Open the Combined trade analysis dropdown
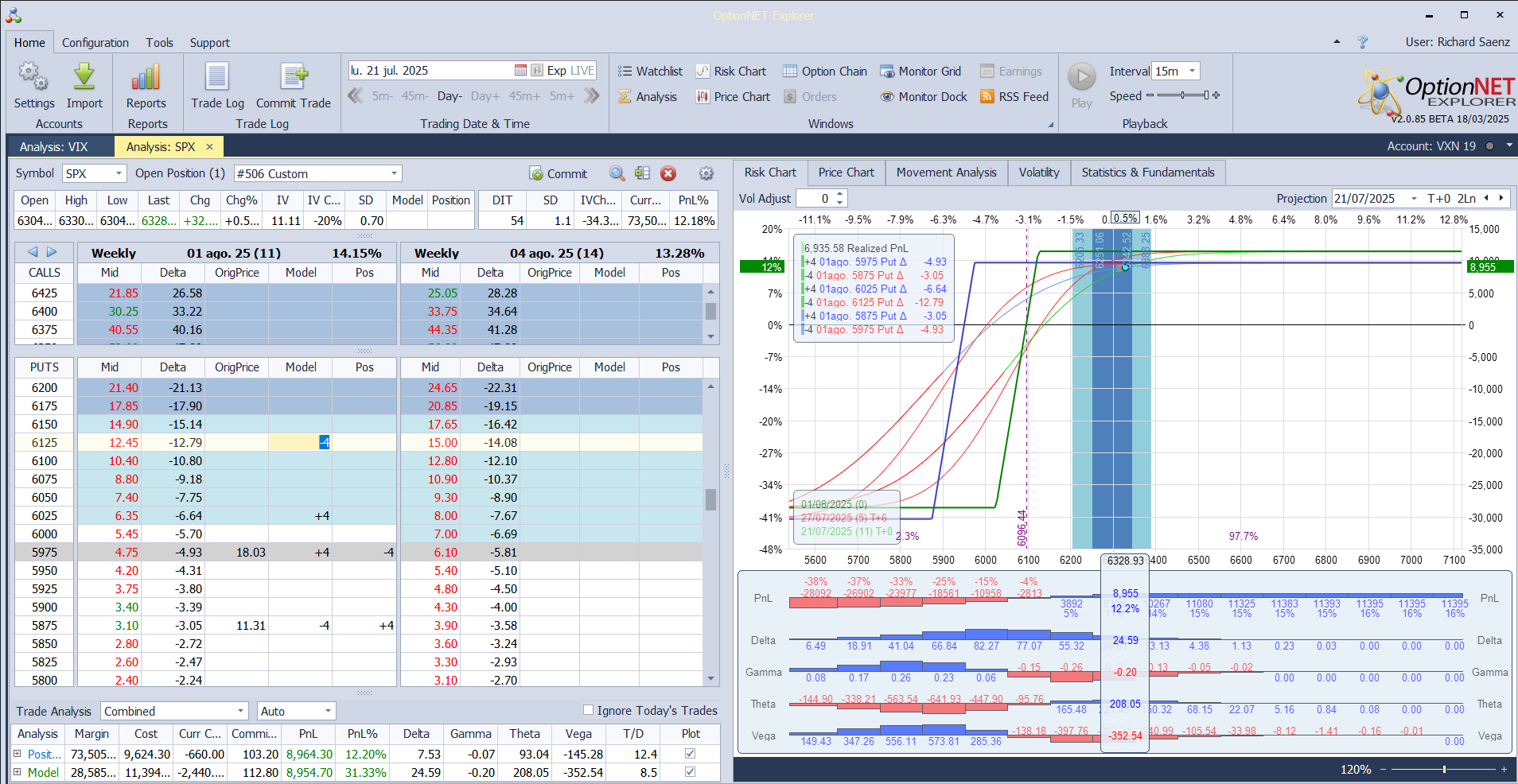 [x=241, y=711]
